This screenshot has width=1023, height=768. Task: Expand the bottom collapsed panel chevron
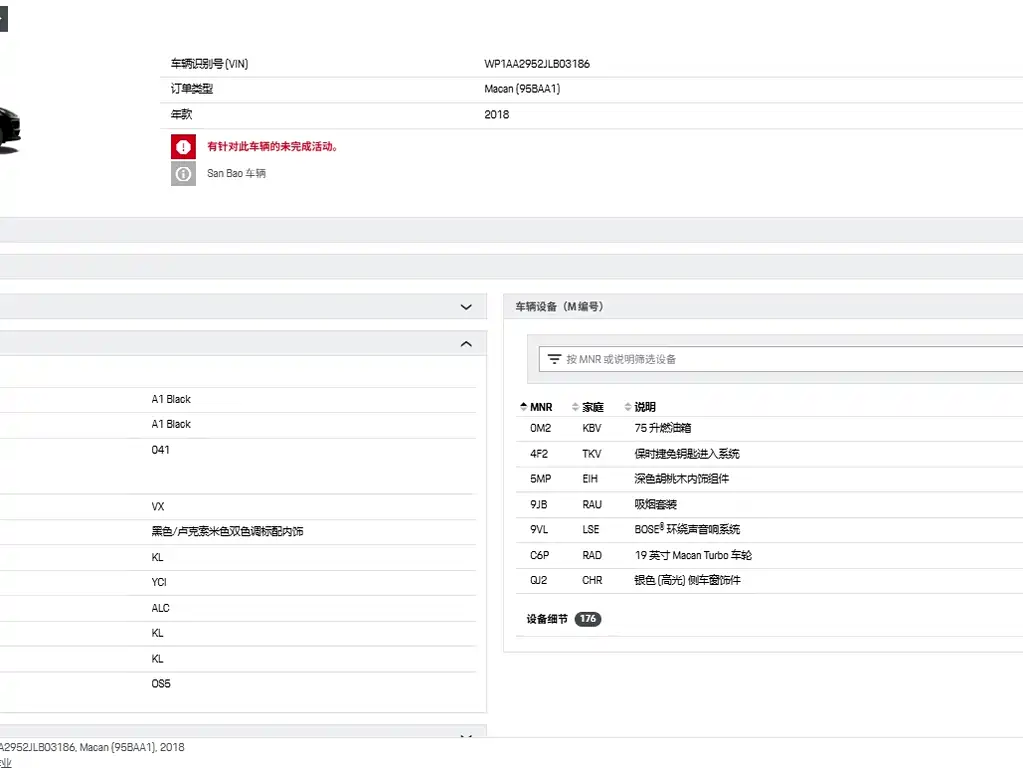coord(466,735)
